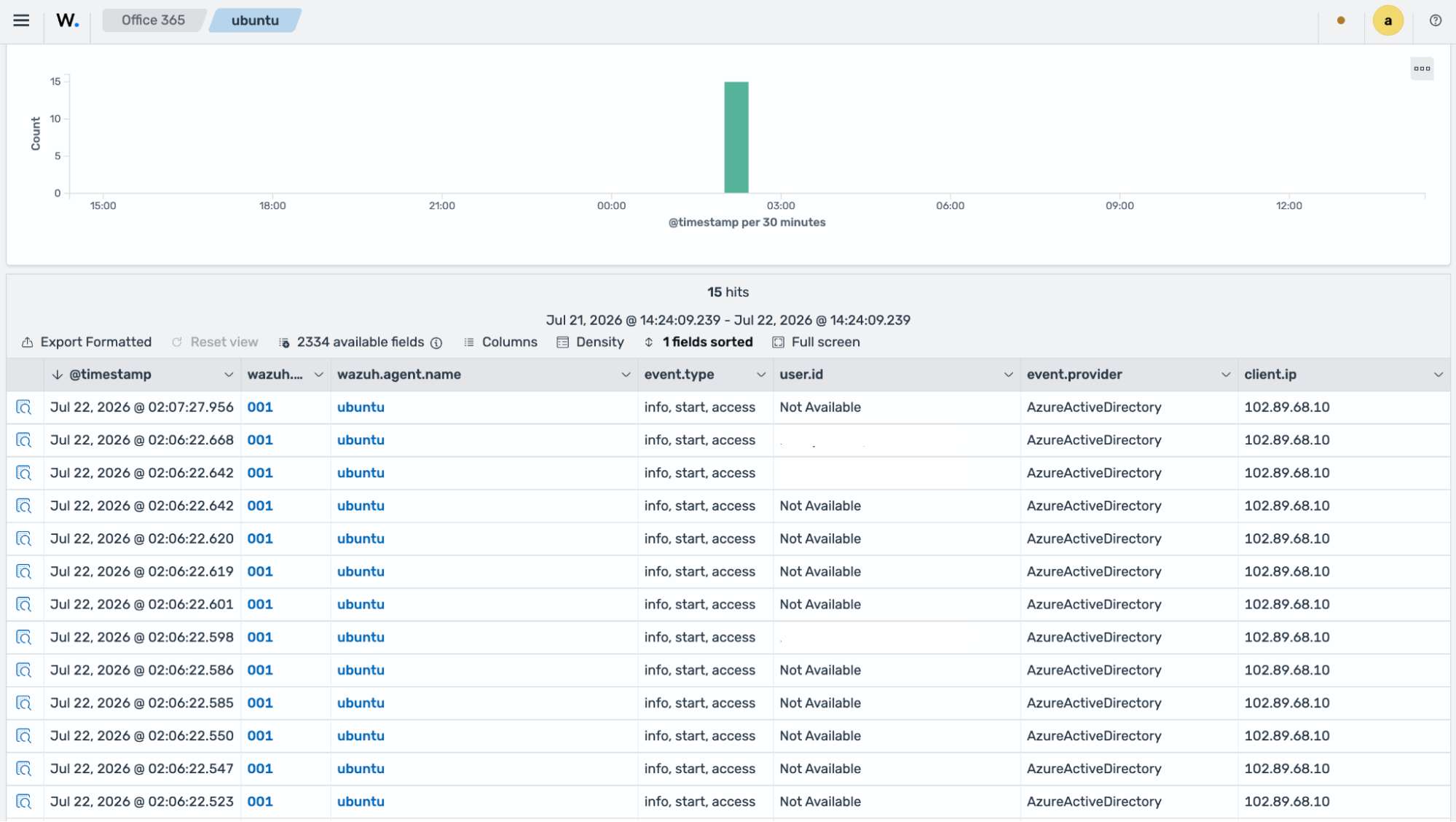Click info icon beside available fields
This screenshot has width=1456, height=822.
[436, 342]
